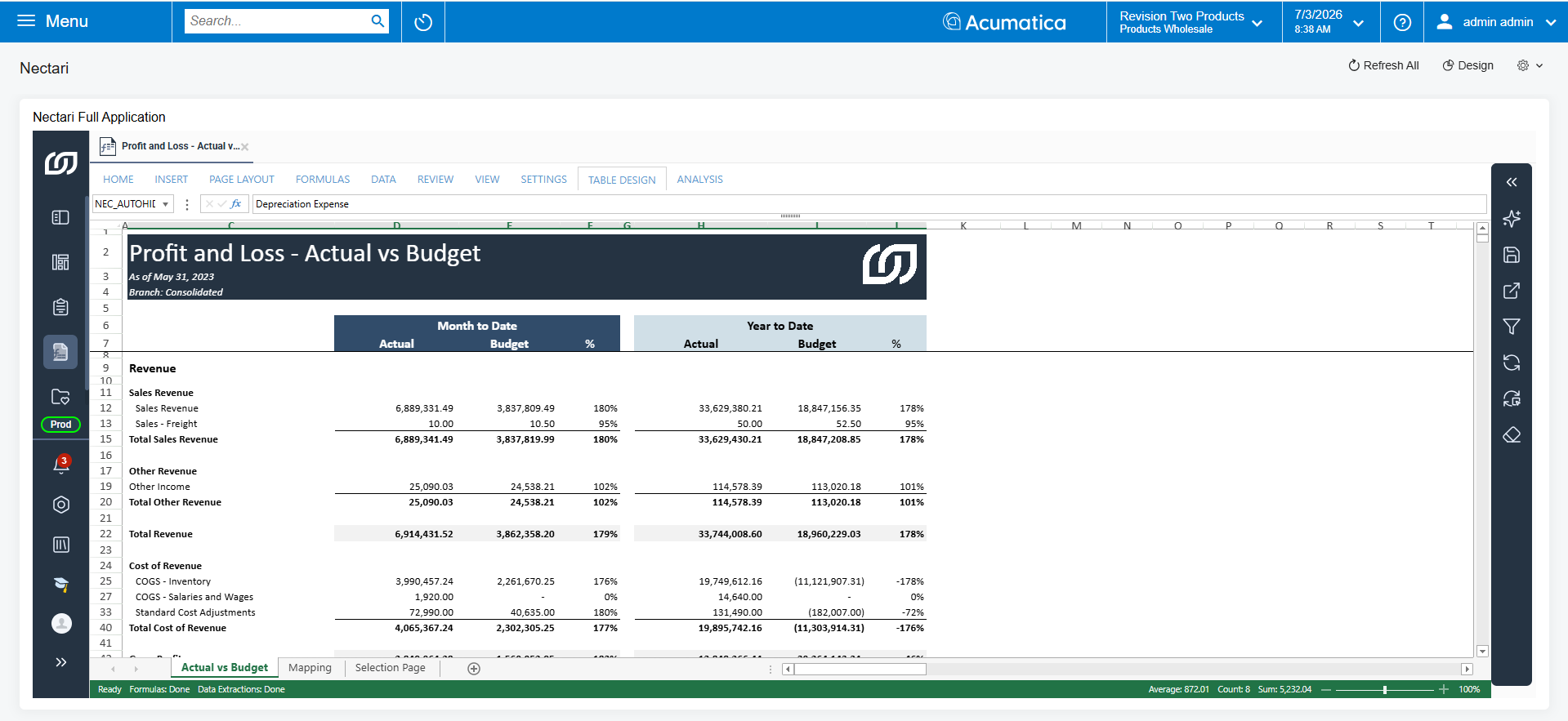
Task: Close the Profit and Loss document tab
Action: click(x=245, y=147)
